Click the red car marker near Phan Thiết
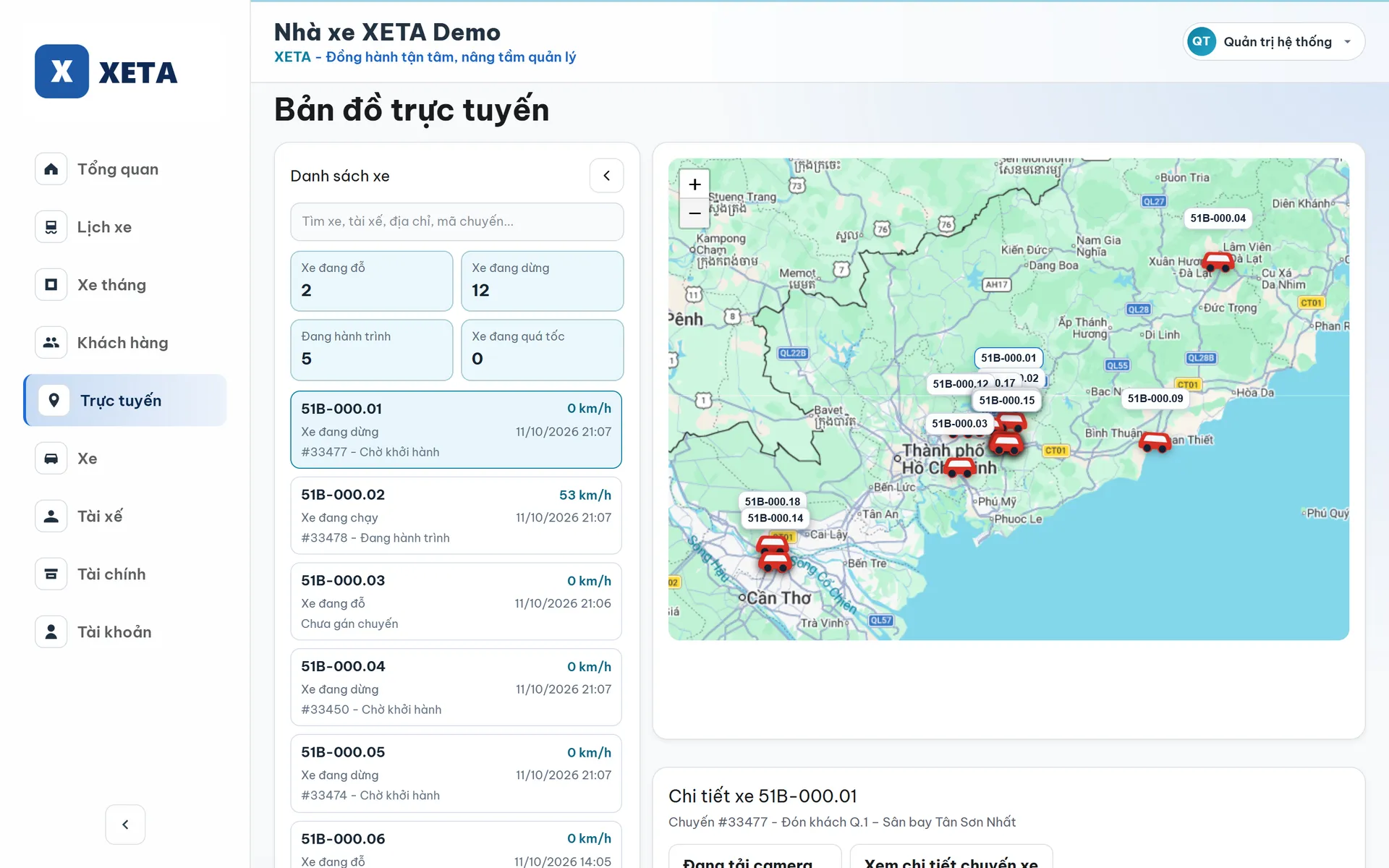1389x868 pixels. tap(1155, 442)
